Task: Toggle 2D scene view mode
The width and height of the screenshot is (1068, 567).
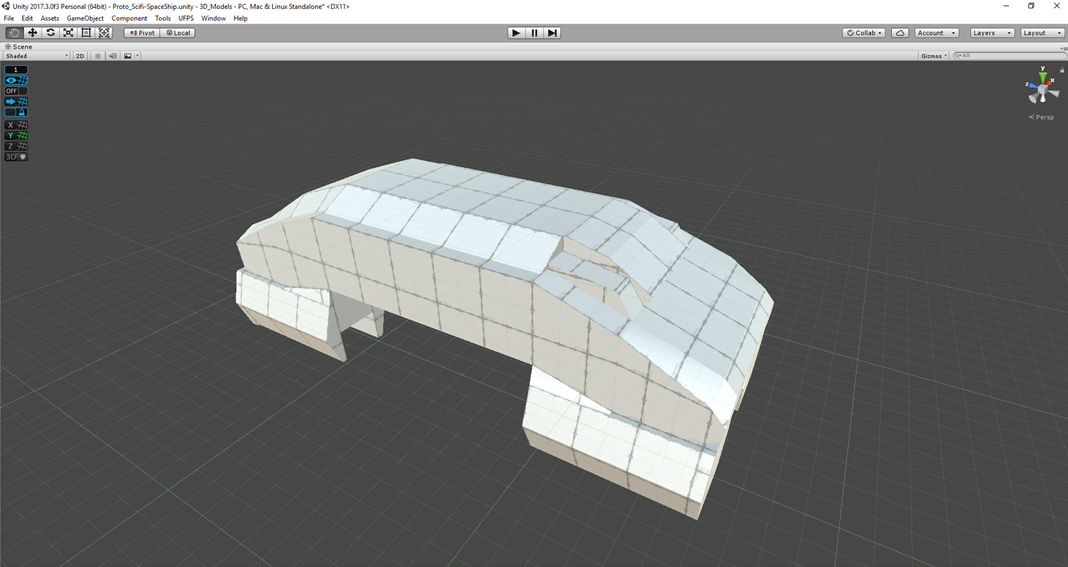Action: [80, 56]
